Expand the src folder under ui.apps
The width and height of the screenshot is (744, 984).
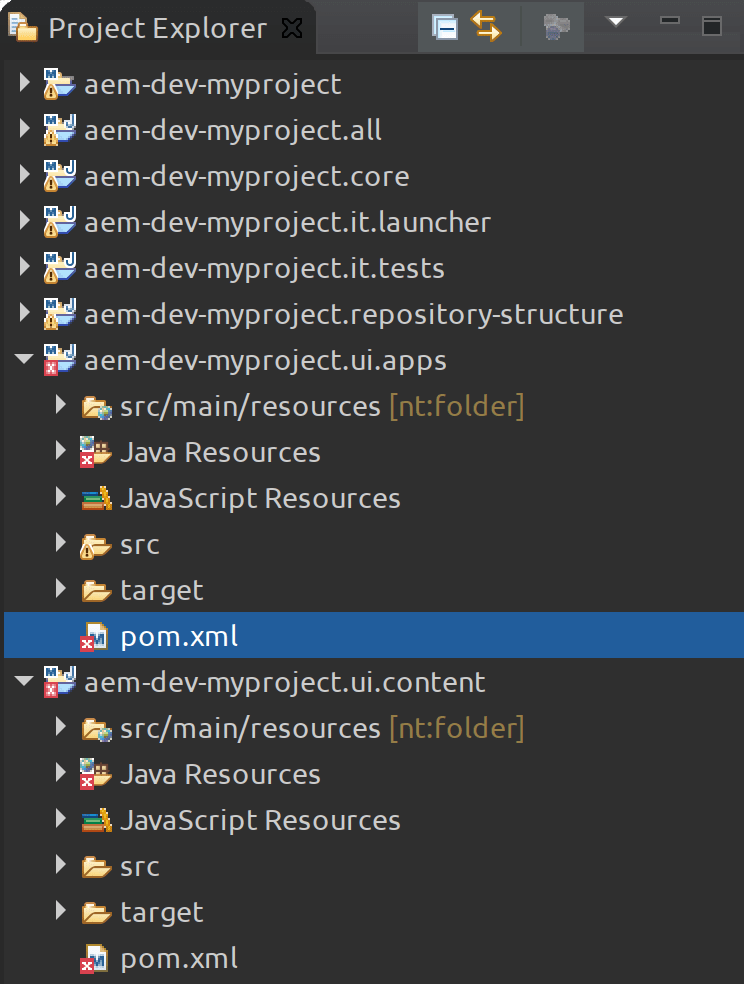(x=61, y=543)
